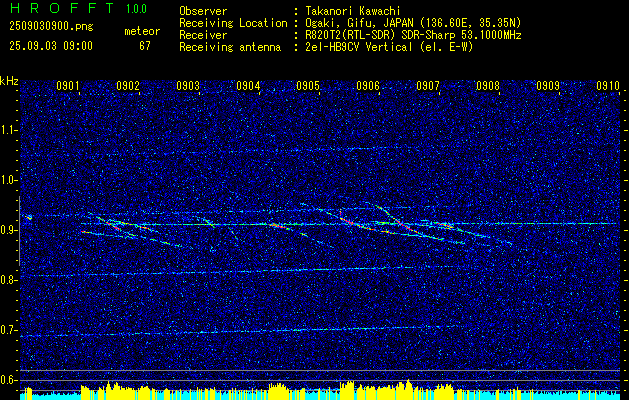Click the meteor label
This screenshot has height=400, width=629.
pos(142,31)
